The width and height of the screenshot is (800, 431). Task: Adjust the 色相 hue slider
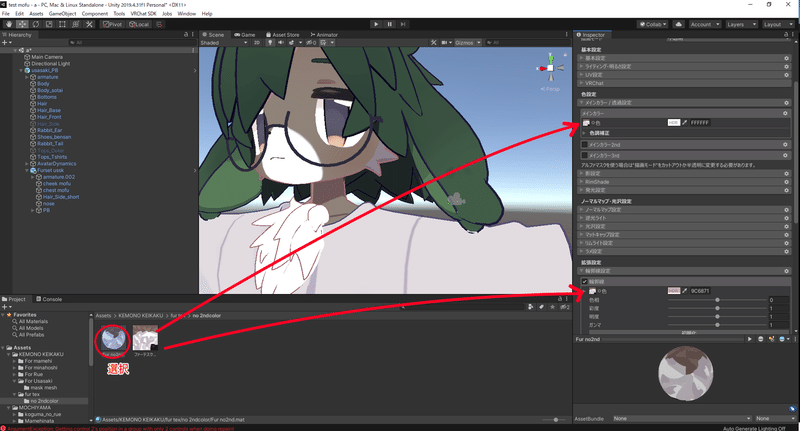(x=717, y=300)
